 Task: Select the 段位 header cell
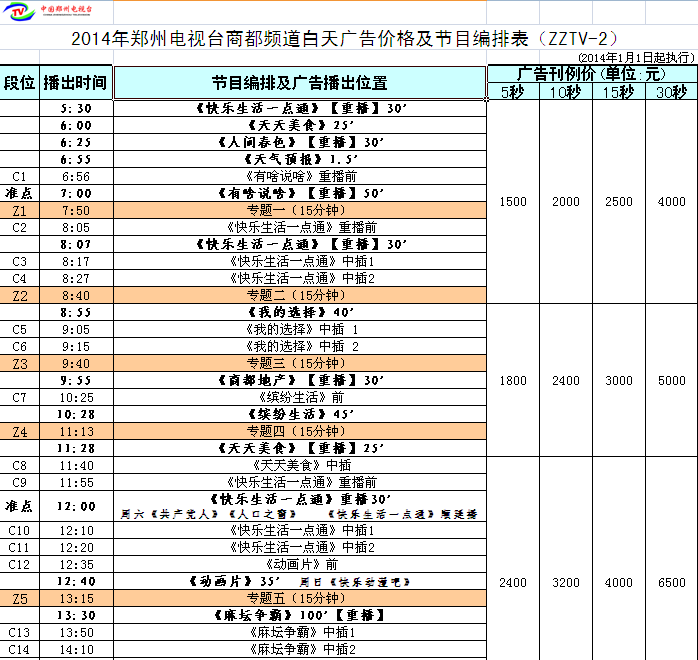pyautogui.click(x=20, y=83)
